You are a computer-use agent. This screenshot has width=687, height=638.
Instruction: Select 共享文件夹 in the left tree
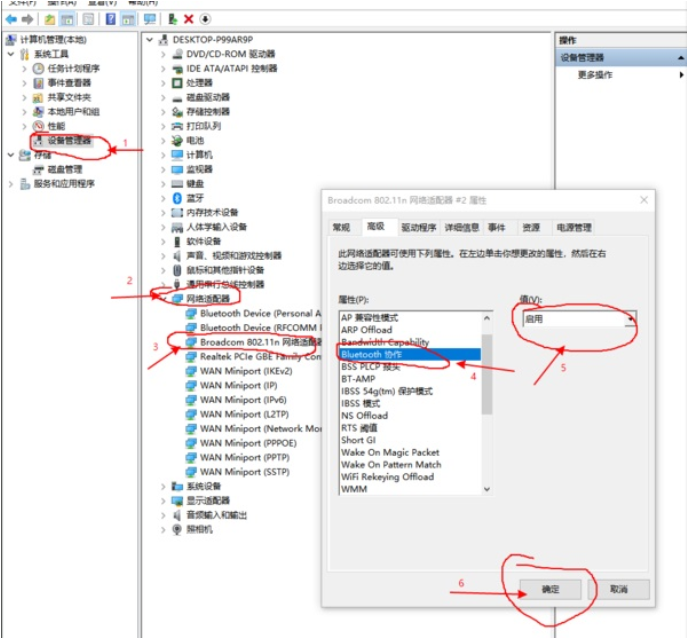pyautogui.click(x=69, y=97)
